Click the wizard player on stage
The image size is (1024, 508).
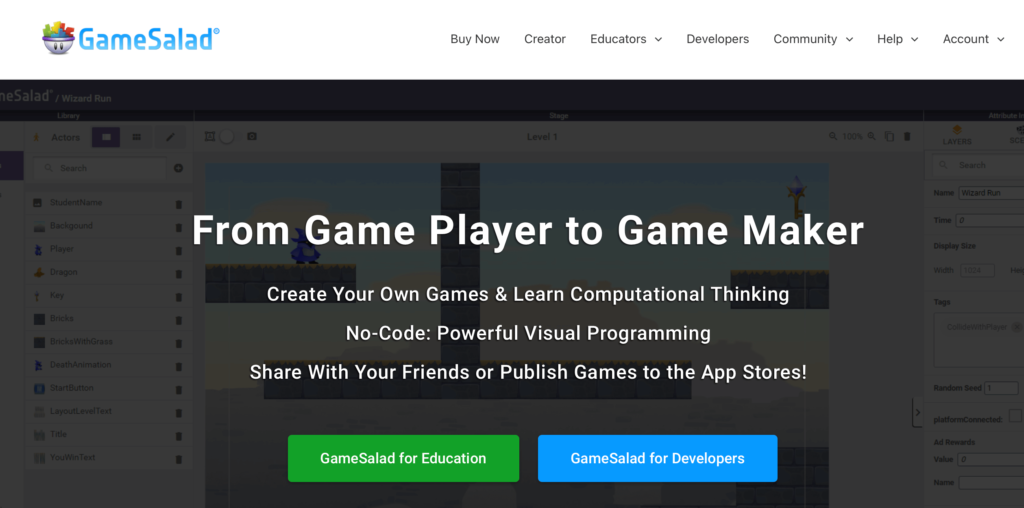tap(304, 246)
